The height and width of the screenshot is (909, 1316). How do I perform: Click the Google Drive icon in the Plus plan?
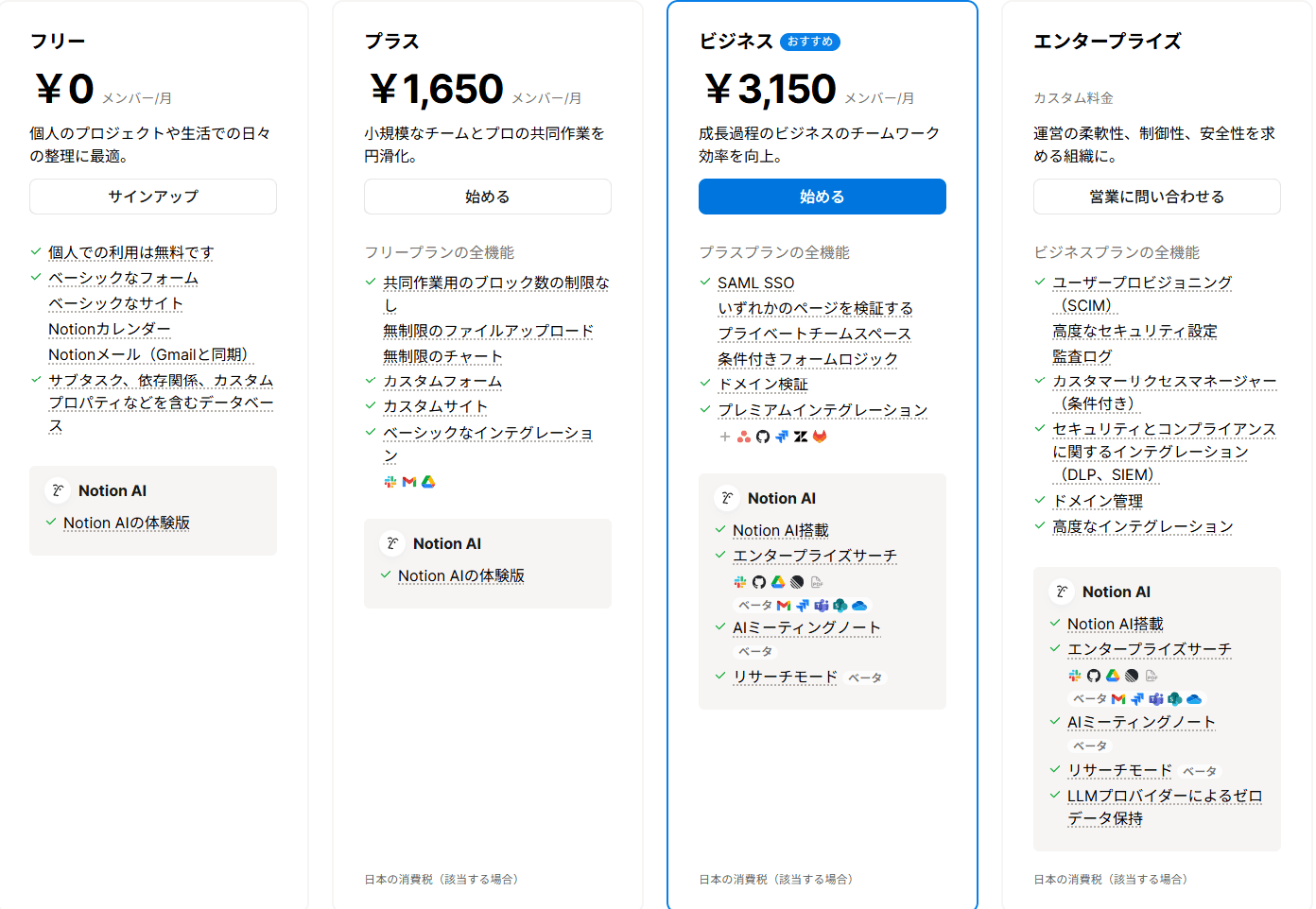pos(428,482)
